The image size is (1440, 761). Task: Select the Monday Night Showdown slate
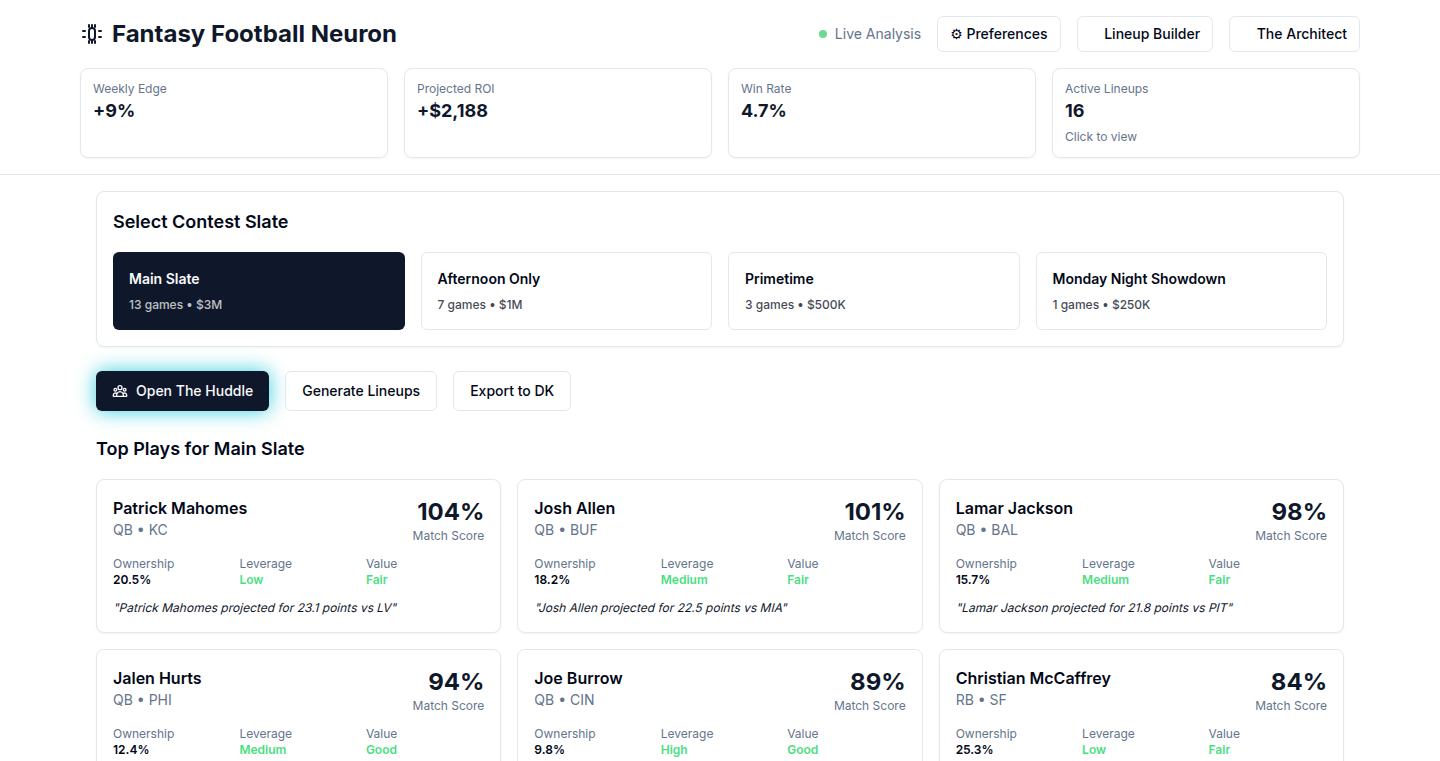click(1181, 291)
